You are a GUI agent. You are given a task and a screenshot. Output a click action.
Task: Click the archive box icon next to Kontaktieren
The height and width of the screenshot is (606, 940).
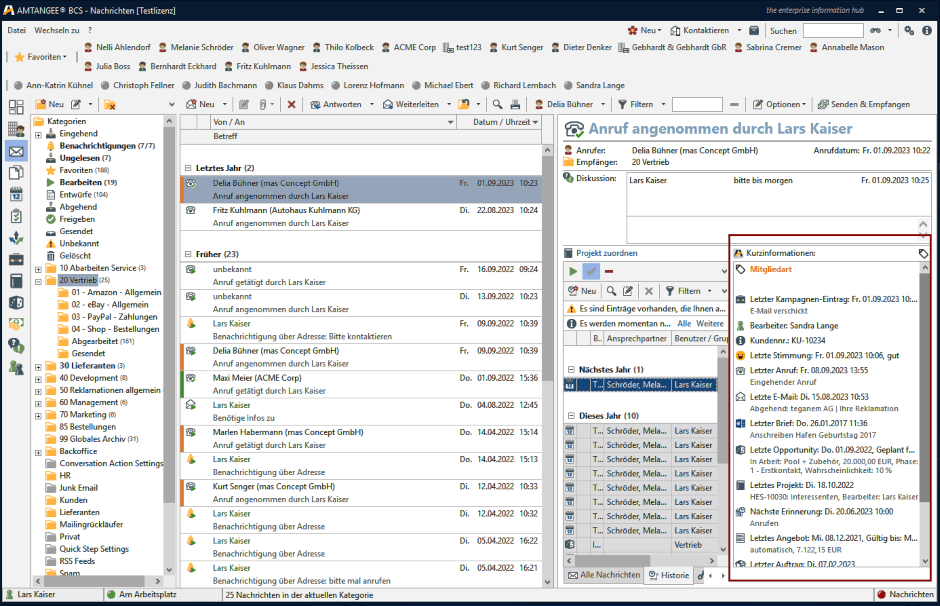[754, 31]
